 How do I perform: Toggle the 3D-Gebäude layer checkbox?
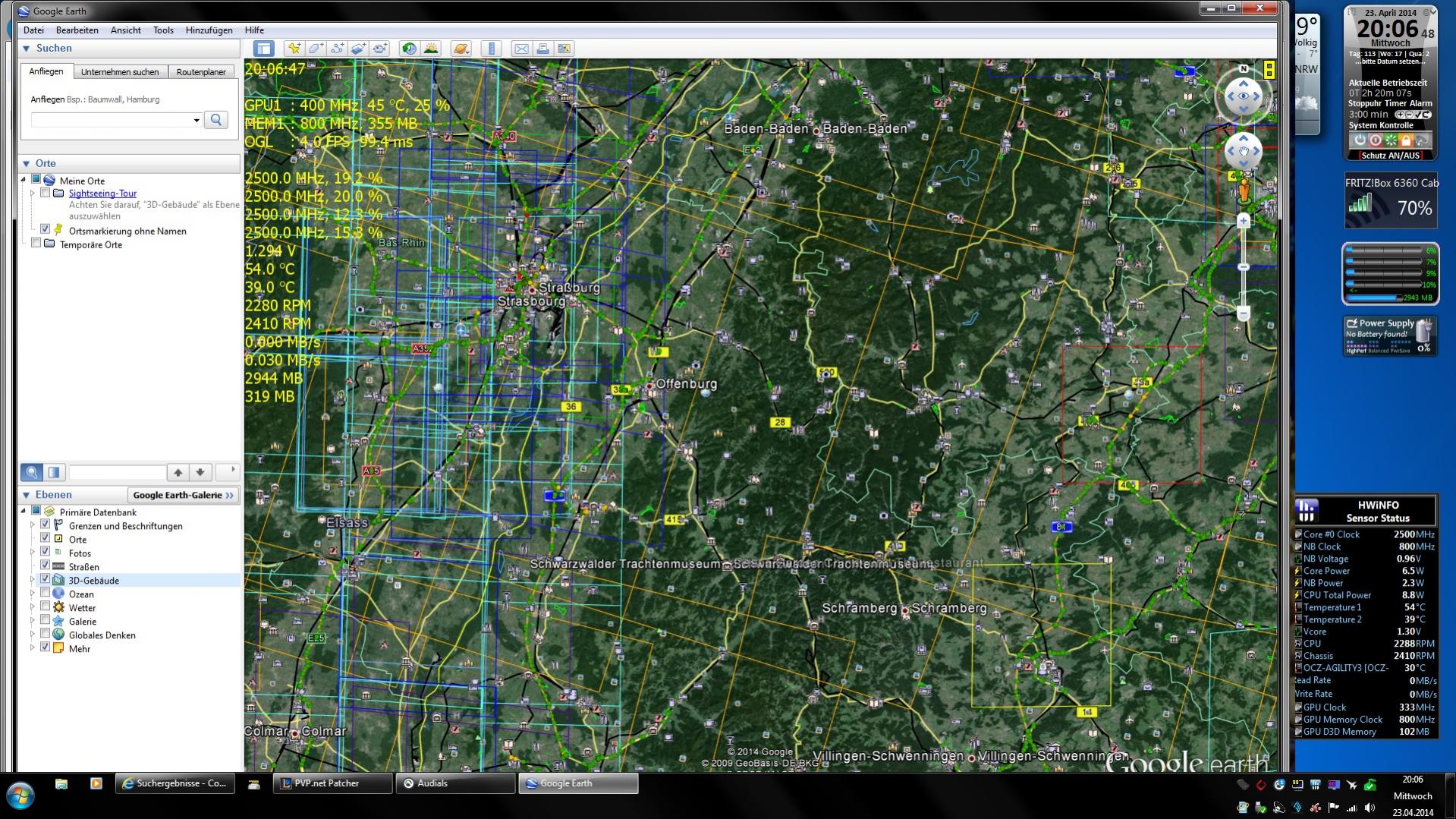point(45,580)
